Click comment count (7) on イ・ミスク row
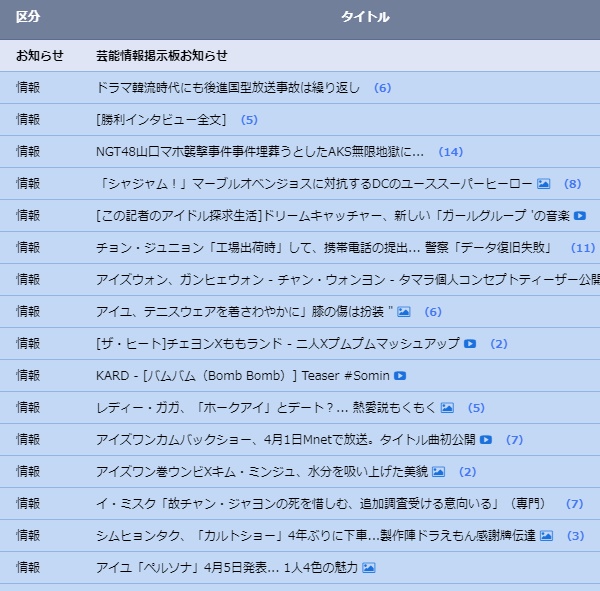Screen dimensions: 600x591 coord(574,504)
